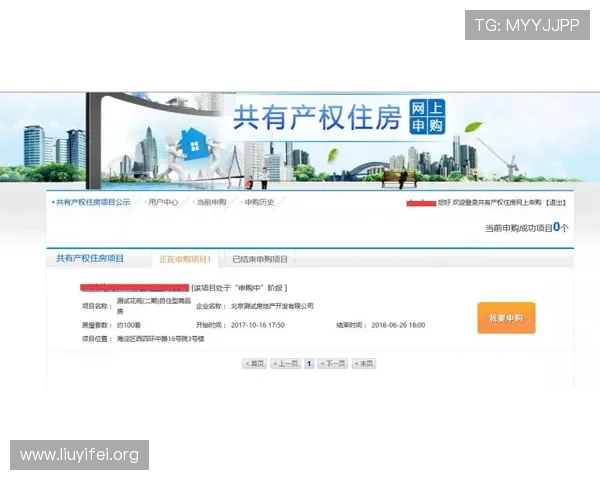Click project name 测试花苑(二期)自住型商品房
This screenshot has width=600, height=480.
point(153,306)
